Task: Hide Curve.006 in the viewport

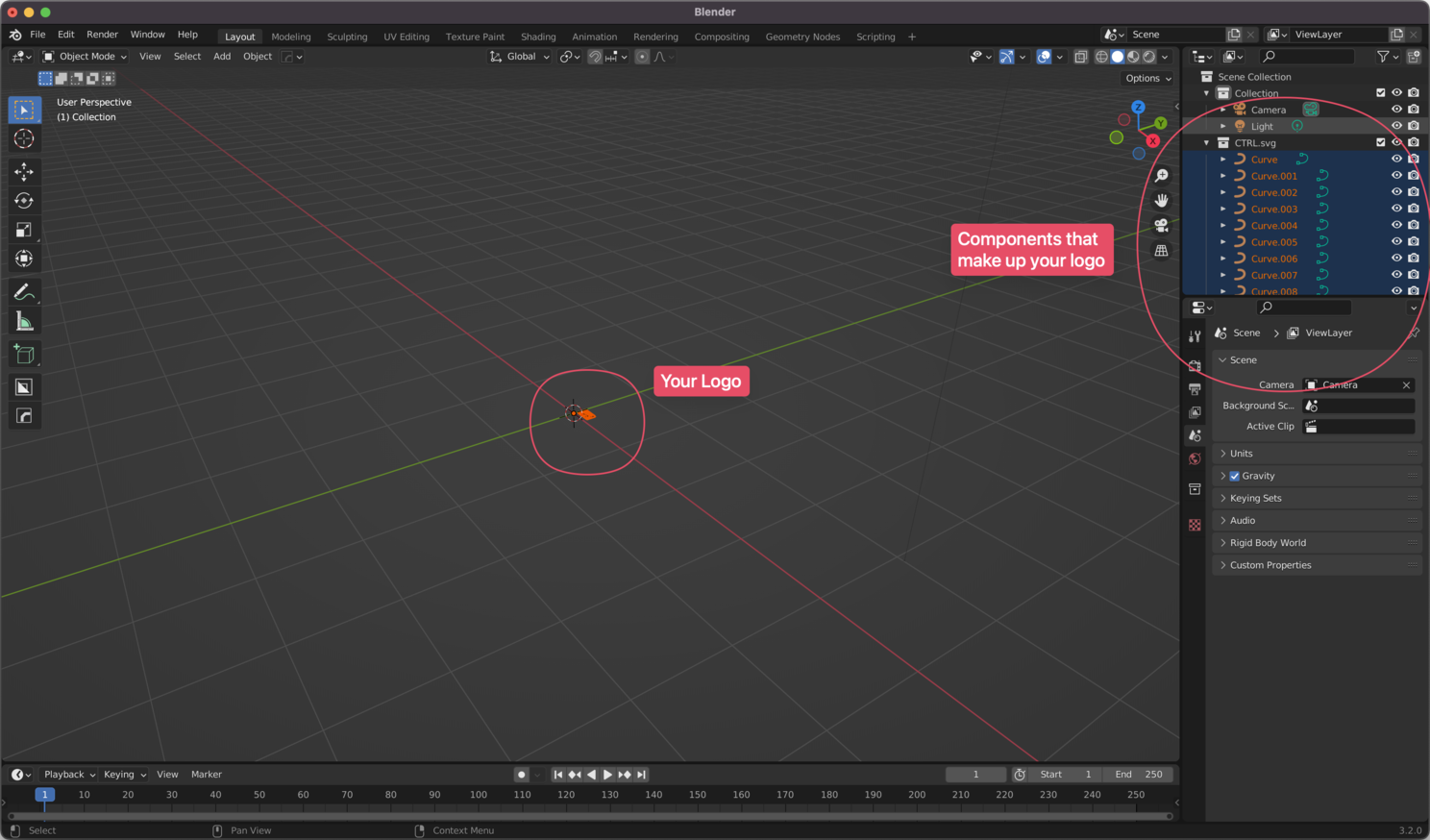Action: pos(1396,259)
